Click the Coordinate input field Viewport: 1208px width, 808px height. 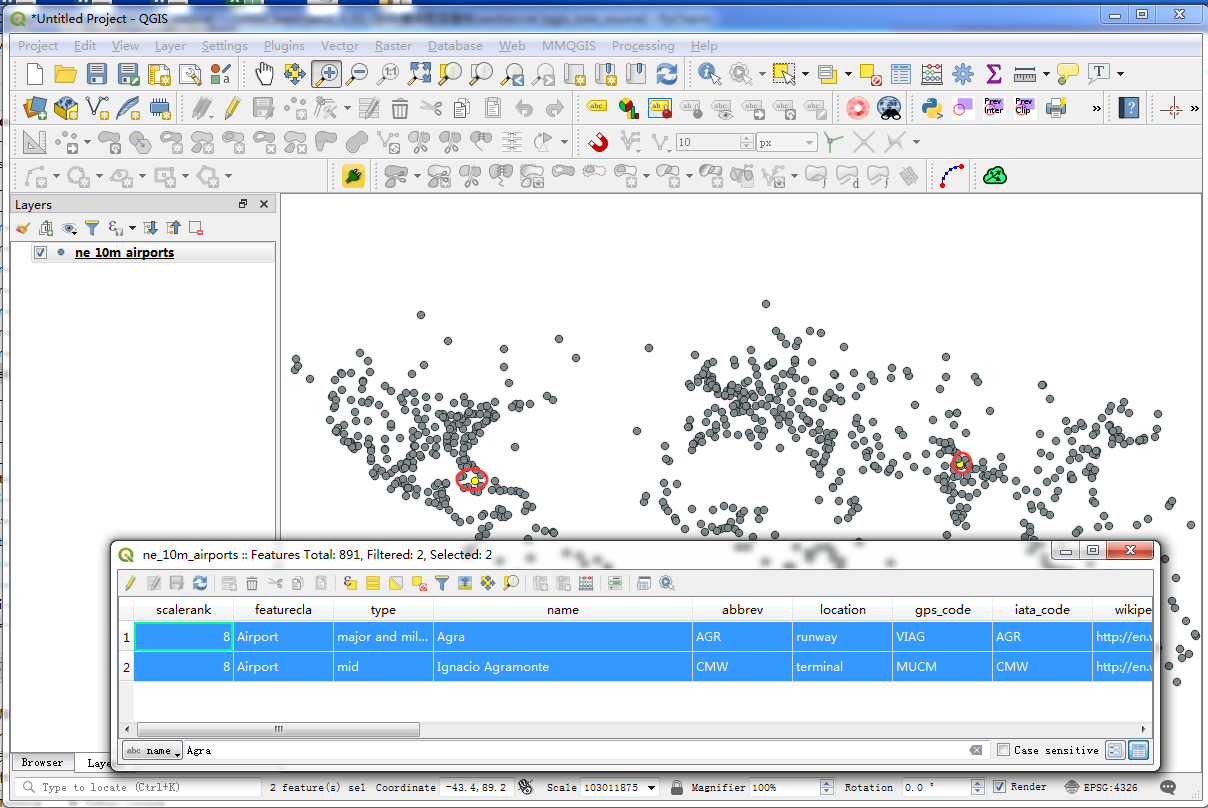[477, 788]
